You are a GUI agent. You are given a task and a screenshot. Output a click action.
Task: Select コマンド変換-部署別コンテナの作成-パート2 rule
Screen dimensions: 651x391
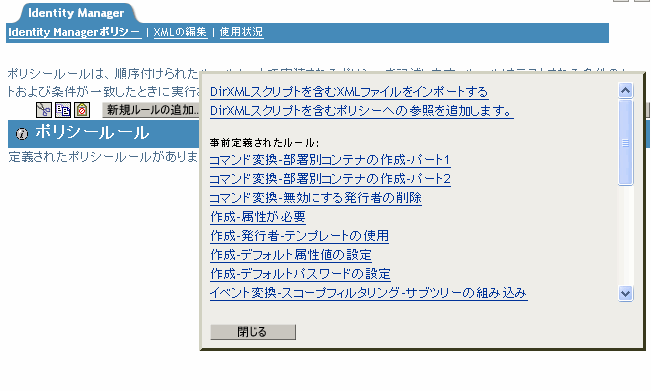click(330, 179)
